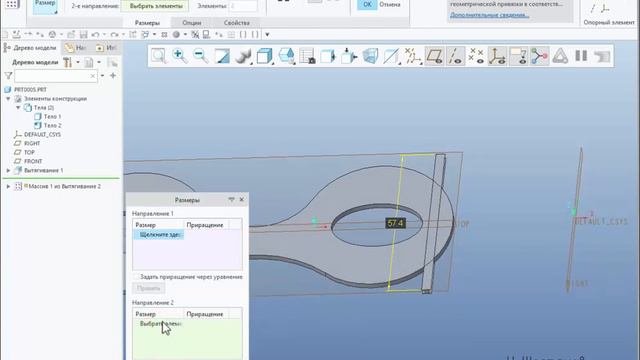The height and width of the screenshot is (360, 640).
Task: Open the Размеры tab
Action: pos(147,23)
